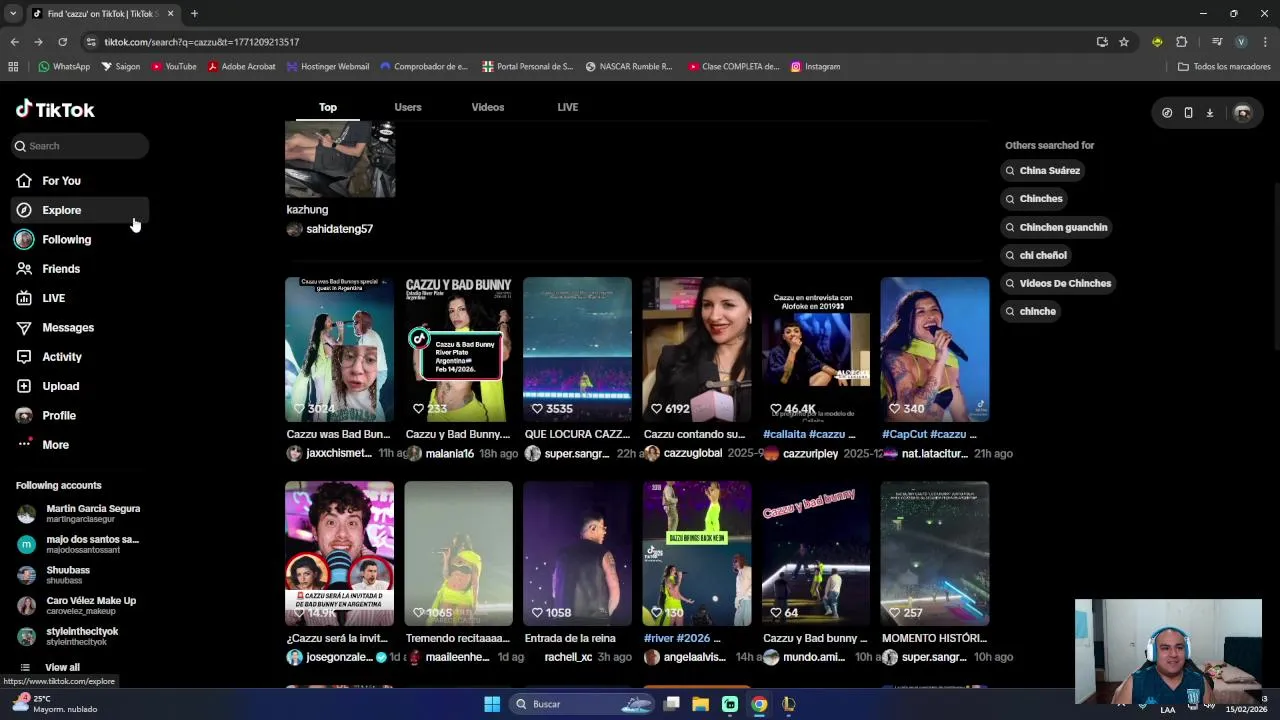Open Chrome from the taskbar
The height and width of the screenshot is (720, 1280).
tap(759, 704)
